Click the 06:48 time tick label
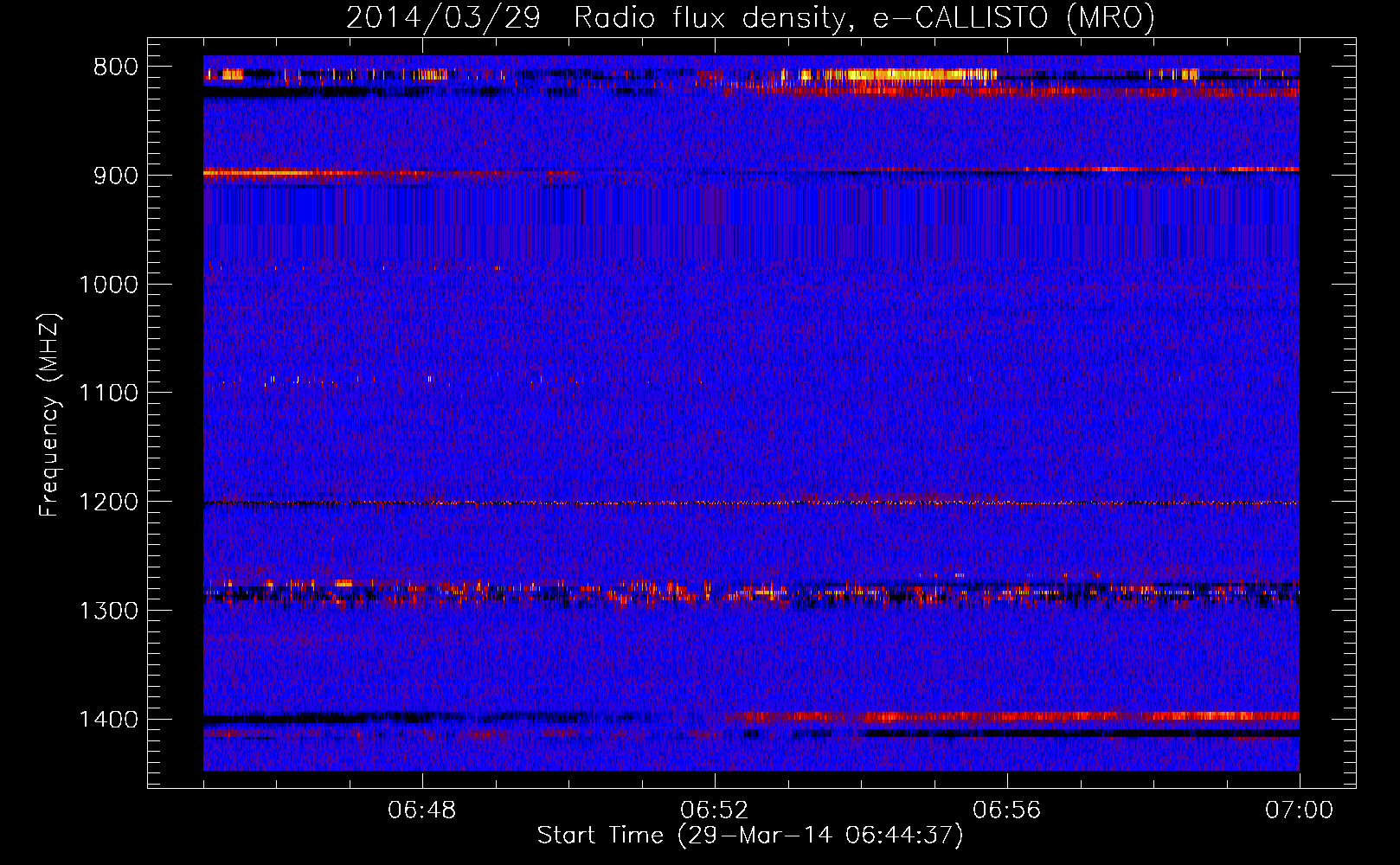Screen dimensions: 1400x865 422,811
